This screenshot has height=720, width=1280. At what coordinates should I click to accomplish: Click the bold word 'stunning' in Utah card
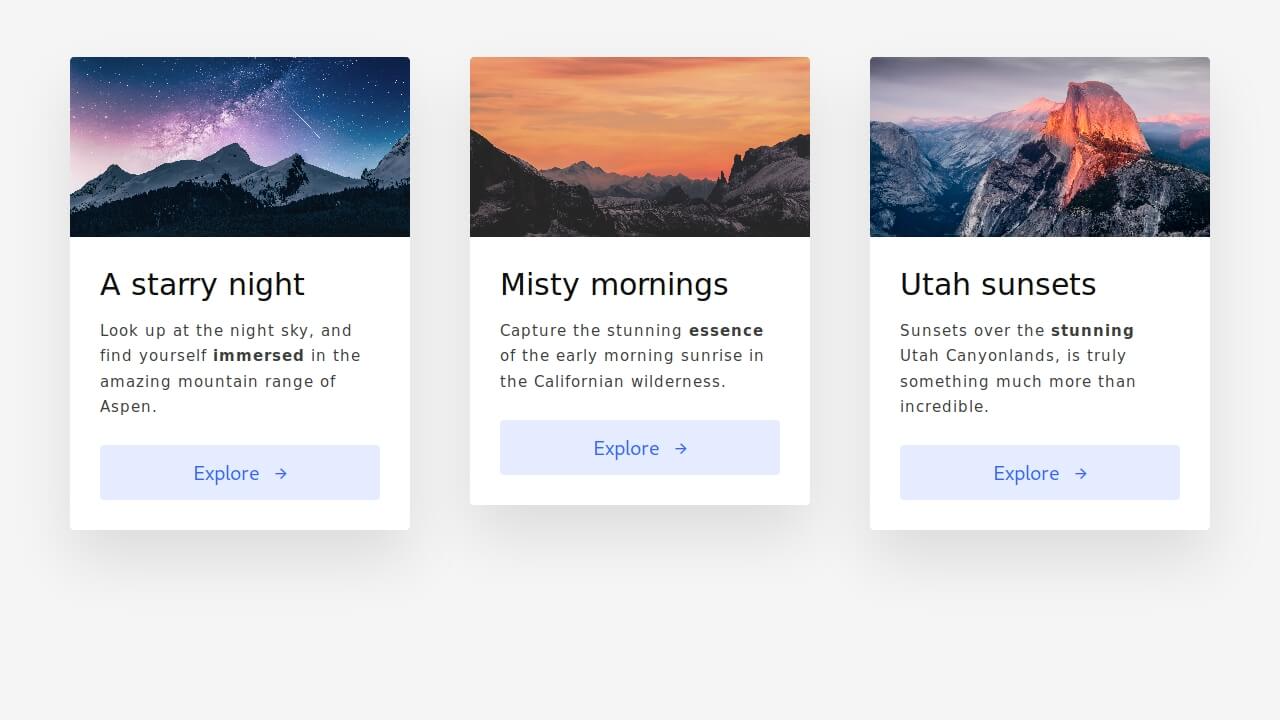coord(1092,330)
